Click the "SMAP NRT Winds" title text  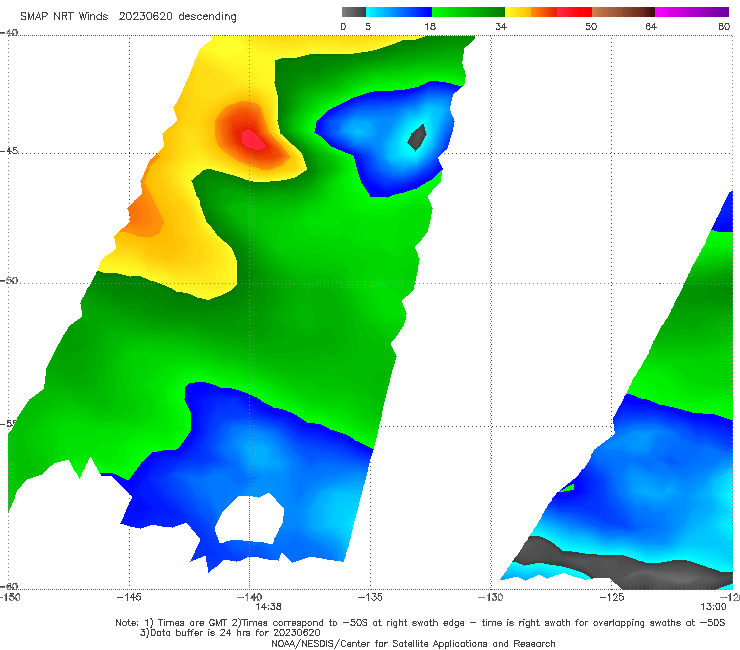tap(64, 17)
